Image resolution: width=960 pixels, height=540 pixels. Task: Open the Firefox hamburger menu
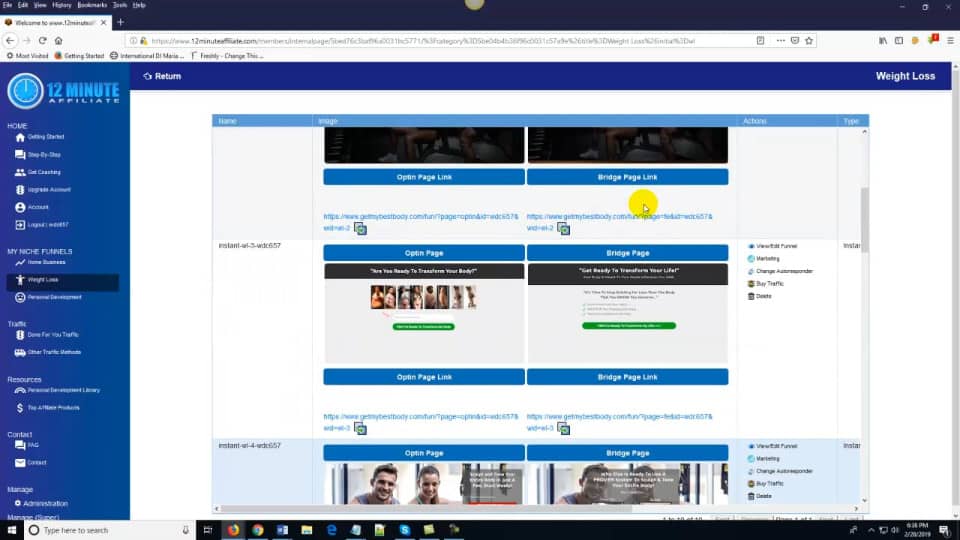click(x=950, y=41)
